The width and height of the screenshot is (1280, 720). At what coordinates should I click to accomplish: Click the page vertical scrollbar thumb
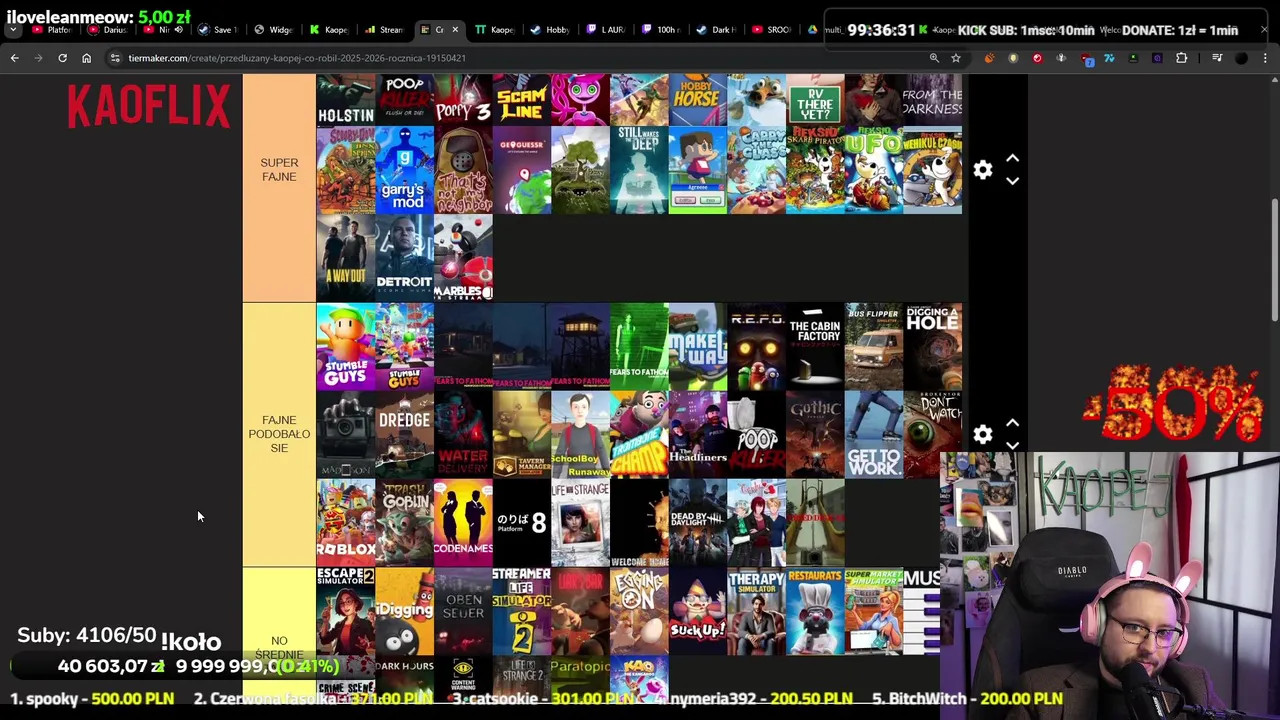(1274, 260)
